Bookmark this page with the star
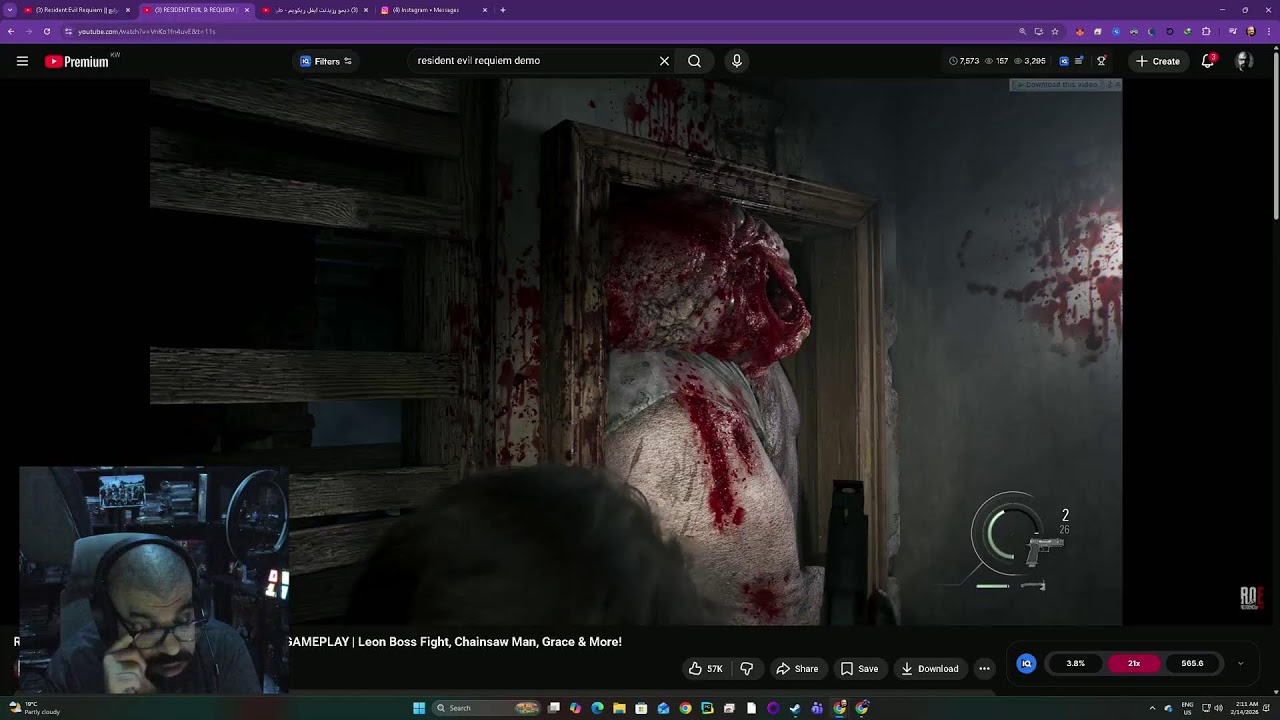 coord(1055,31)
